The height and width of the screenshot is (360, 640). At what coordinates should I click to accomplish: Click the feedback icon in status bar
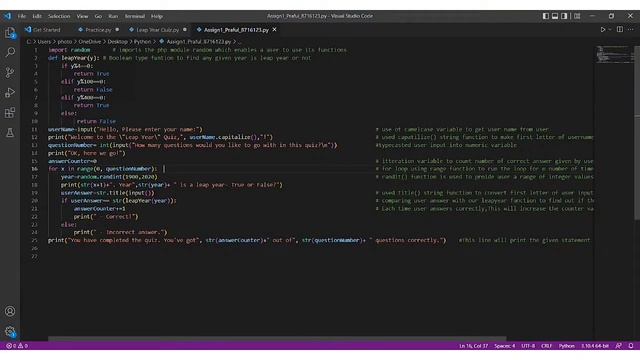click(x=619, y=346)
